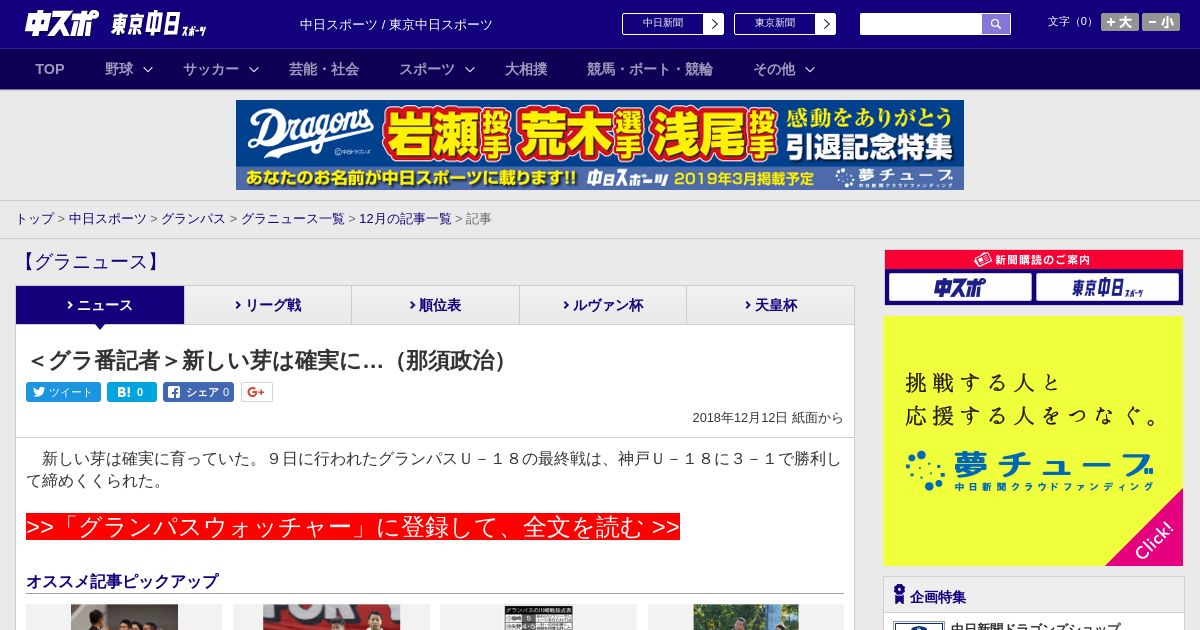Follow the グラニュース一覧 breadcrumb link
The image size is (1200, 630).
pos(292,218)
